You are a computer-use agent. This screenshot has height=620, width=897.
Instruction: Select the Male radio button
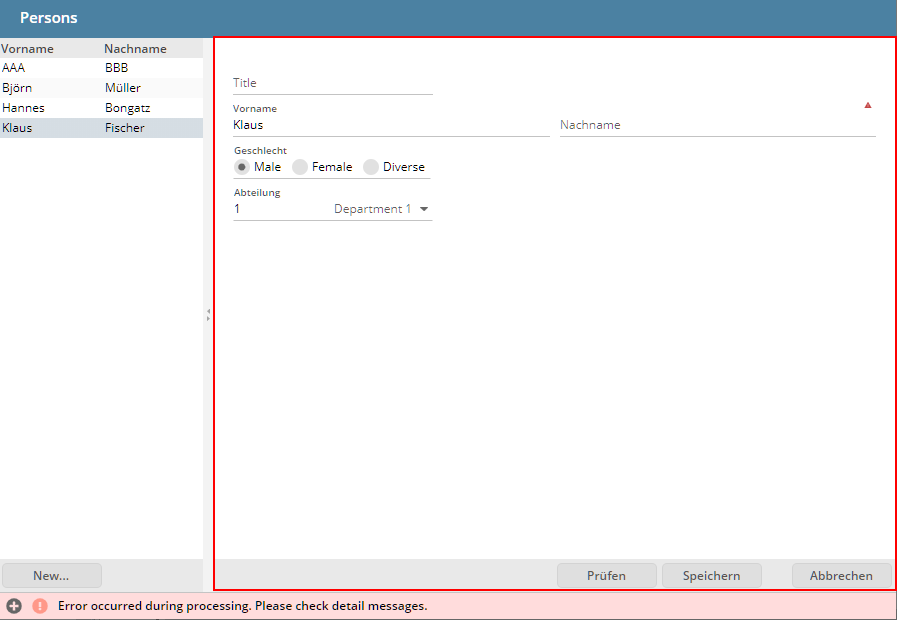242,167
